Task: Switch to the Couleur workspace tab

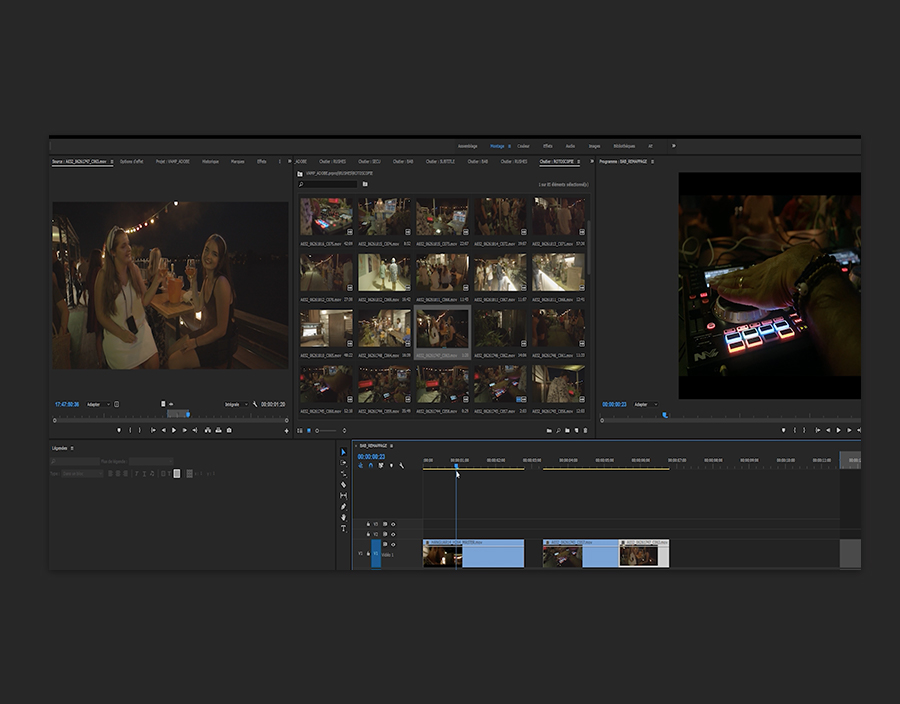Action: (x=523, y=146)
